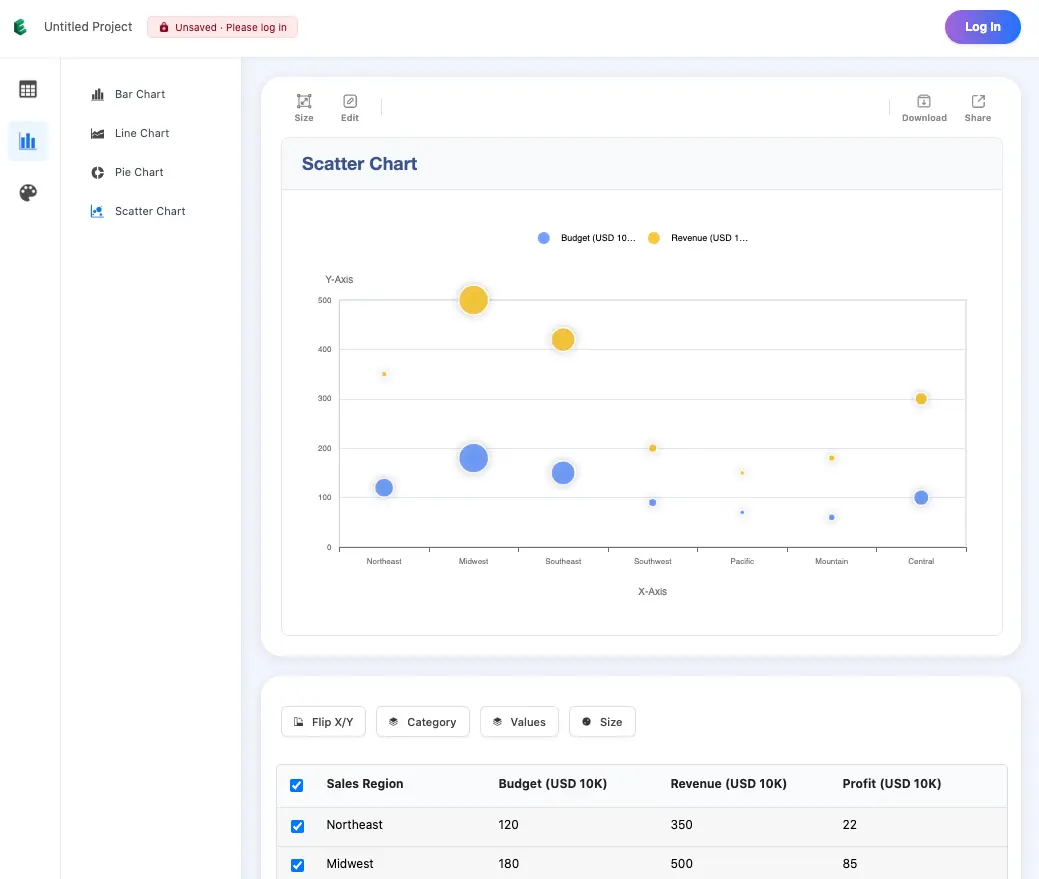The width and height of the screenshot is (1039, 879).
Task: Click the Midwest revenue value 500
Action: 681,864
